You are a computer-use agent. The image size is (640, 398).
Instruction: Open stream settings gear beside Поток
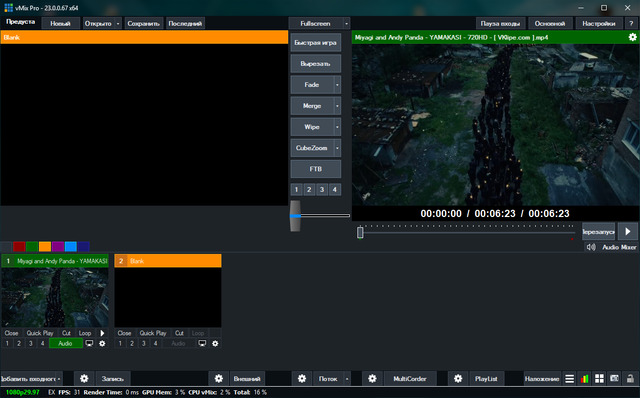click(302, 378)
